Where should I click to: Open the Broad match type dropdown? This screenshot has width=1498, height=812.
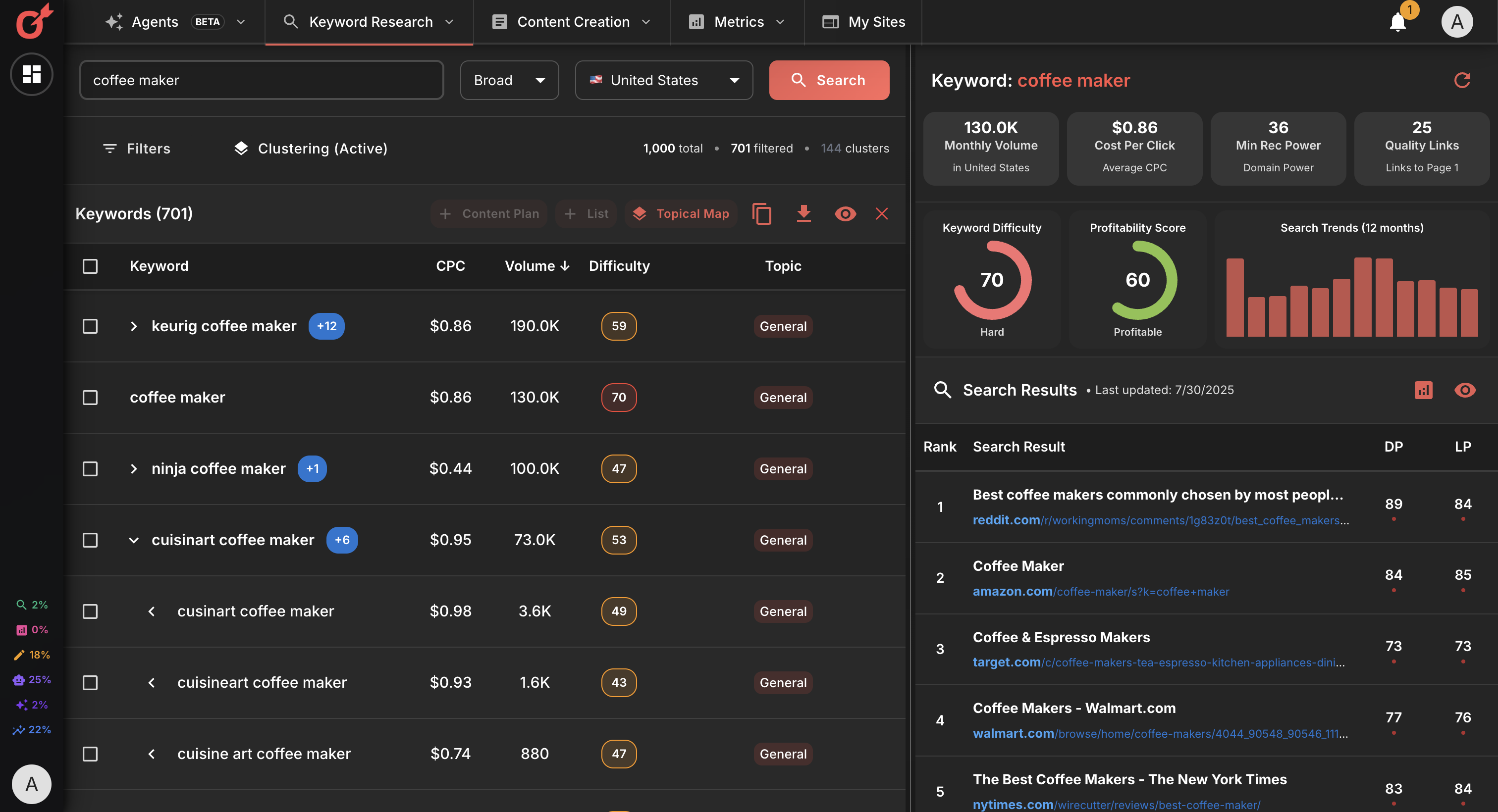(x=509, y=80)
